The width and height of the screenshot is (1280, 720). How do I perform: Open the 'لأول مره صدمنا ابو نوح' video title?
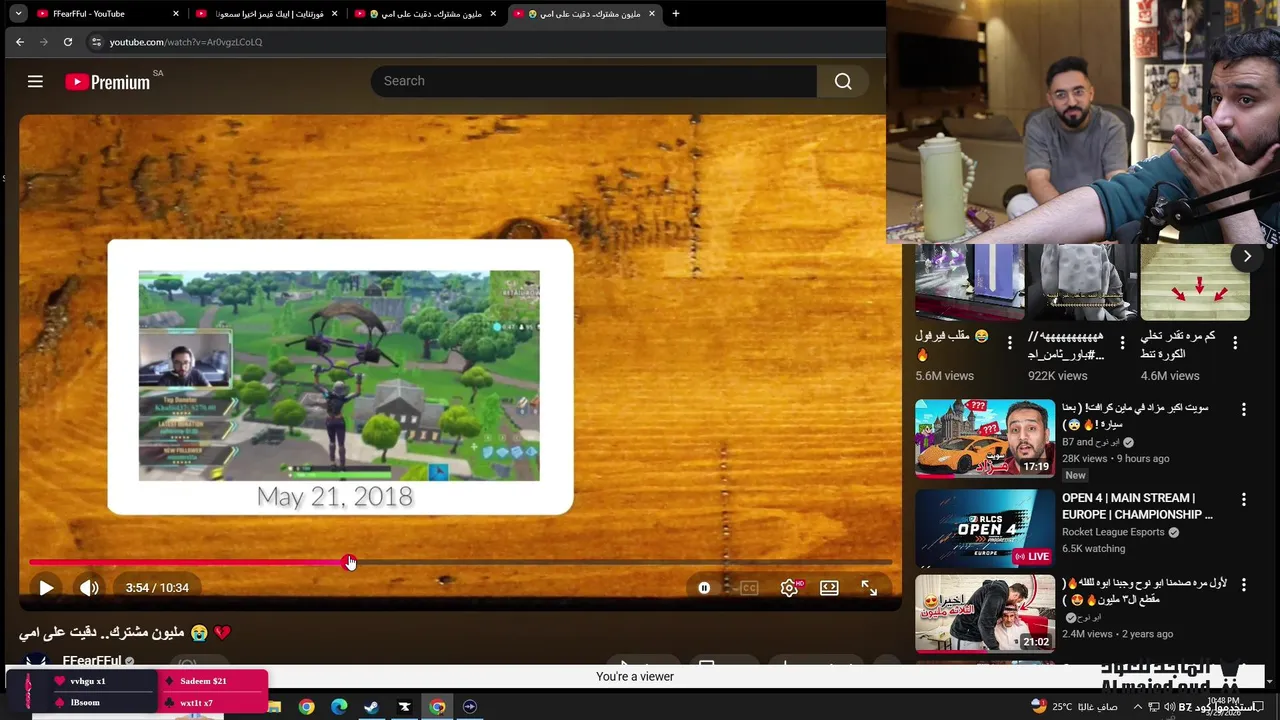[x=1144, y=591]
